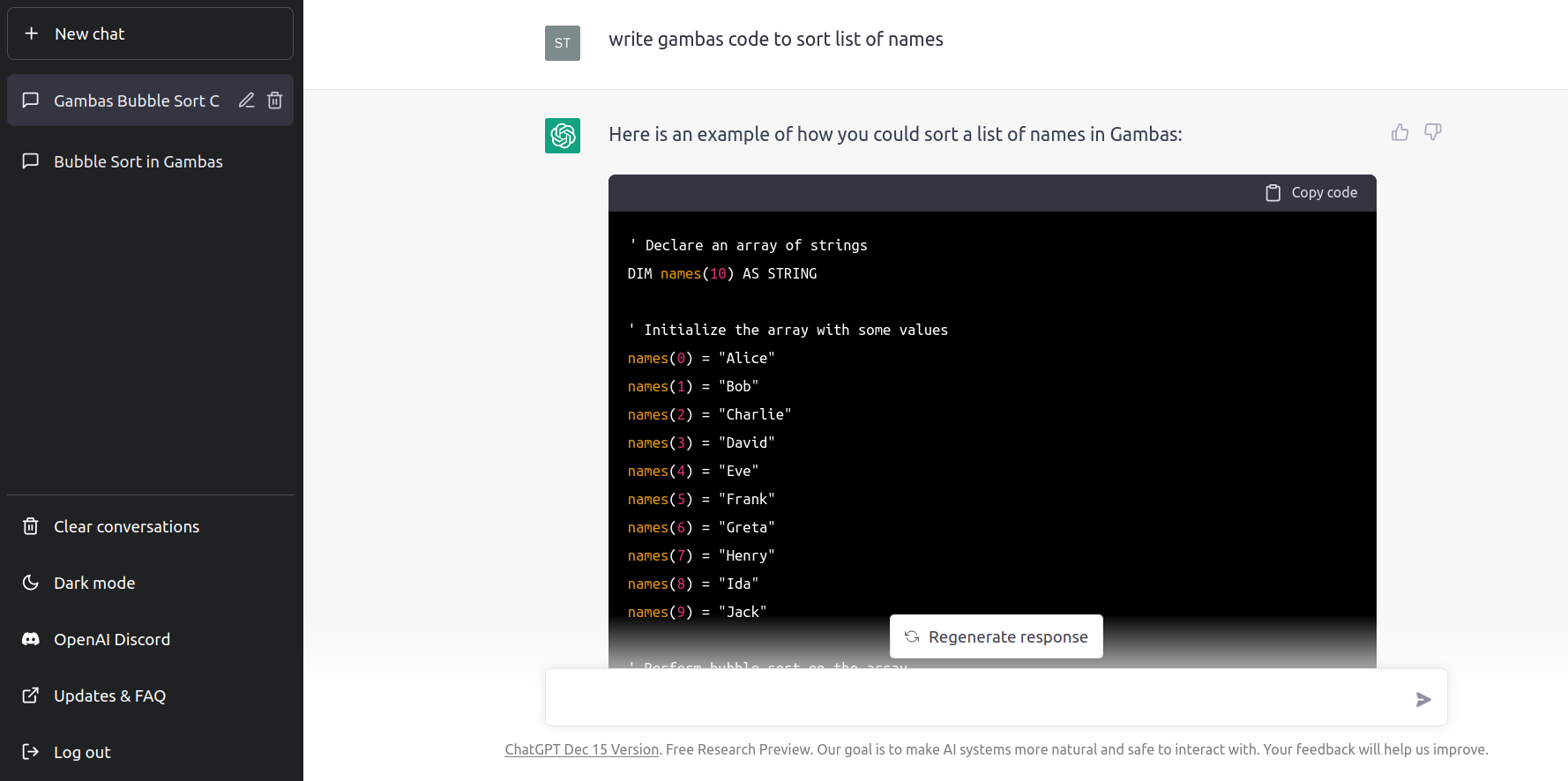
Task: Click the pencil icon to rename chat
Action: [x=247, y=100]
